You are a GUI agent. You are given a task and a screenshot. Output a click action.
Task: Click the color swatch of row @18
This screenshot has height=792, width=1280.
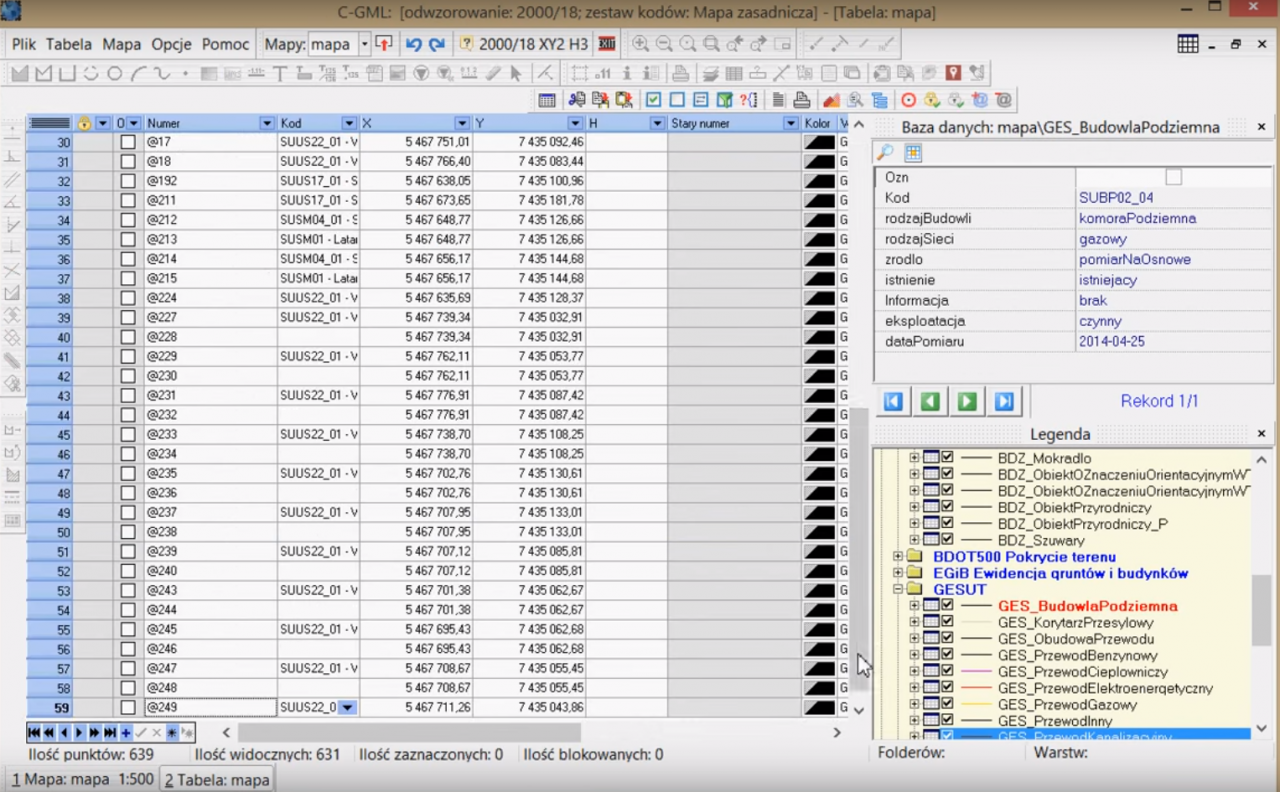click(x=819, y=162)
